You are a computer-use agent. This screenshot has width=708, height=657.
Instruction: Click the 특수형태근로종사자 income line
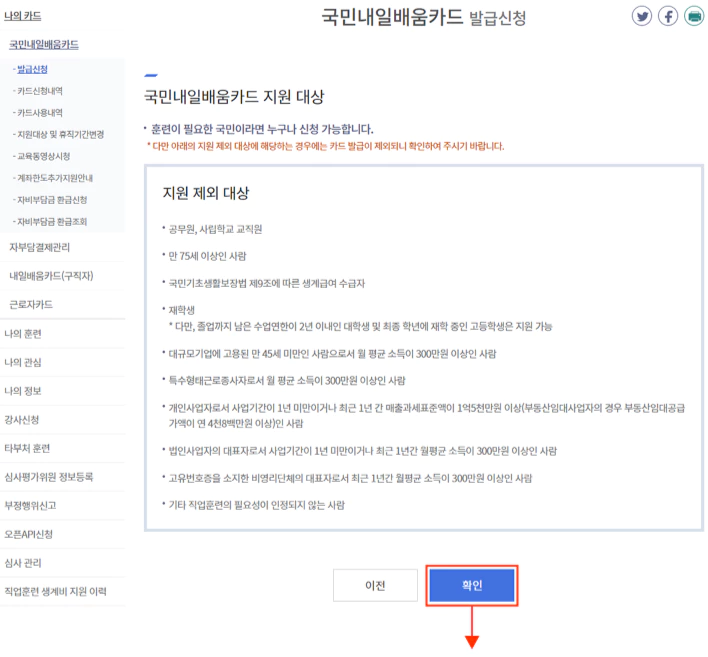[x=287, y=380]
